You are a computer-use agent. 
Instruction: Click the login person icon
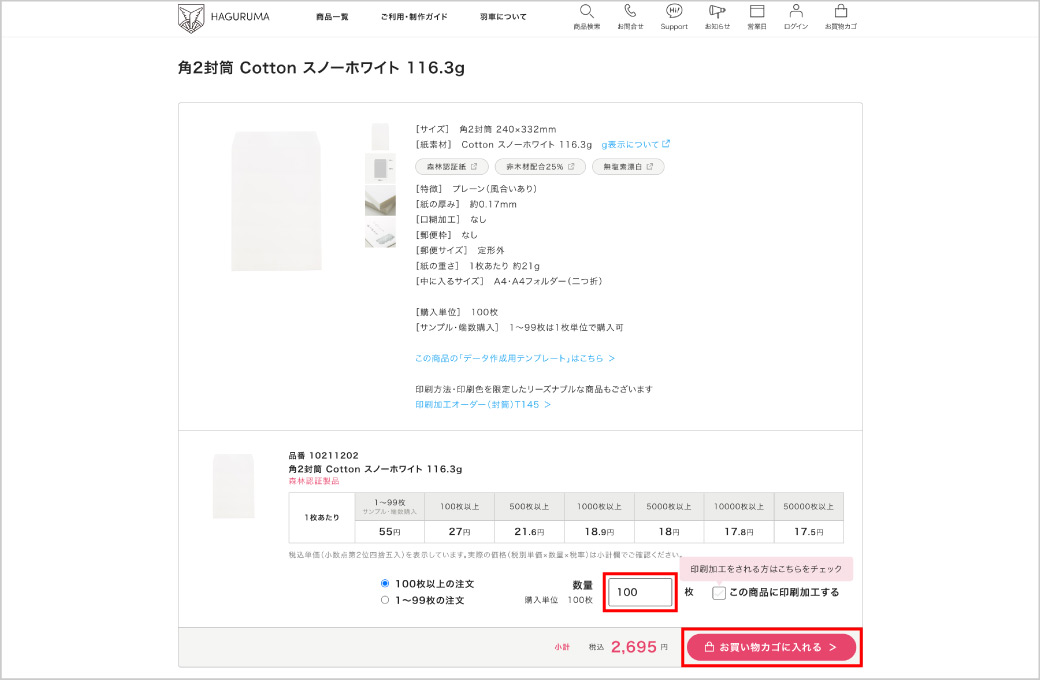click(796, 12)
